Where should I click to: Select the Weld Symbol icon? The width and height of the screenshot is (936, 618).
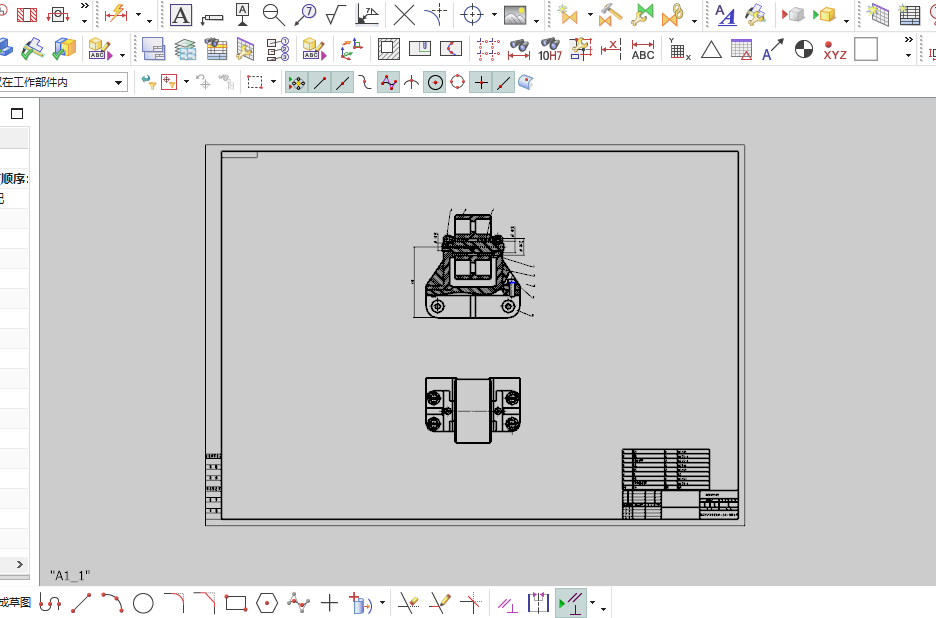pos(367,15)
